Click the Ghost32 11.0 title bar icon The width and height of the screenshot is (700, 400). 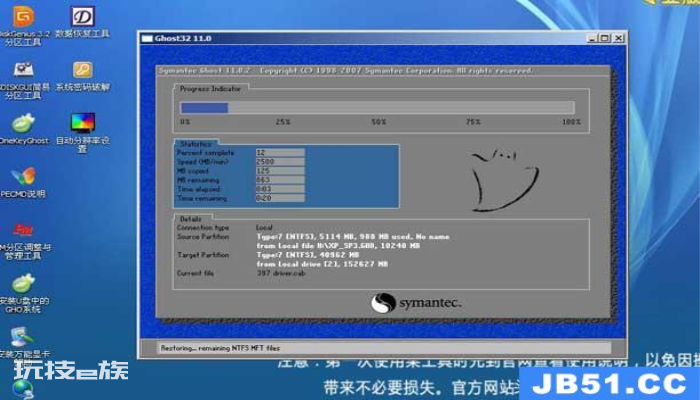pos(147,38)
